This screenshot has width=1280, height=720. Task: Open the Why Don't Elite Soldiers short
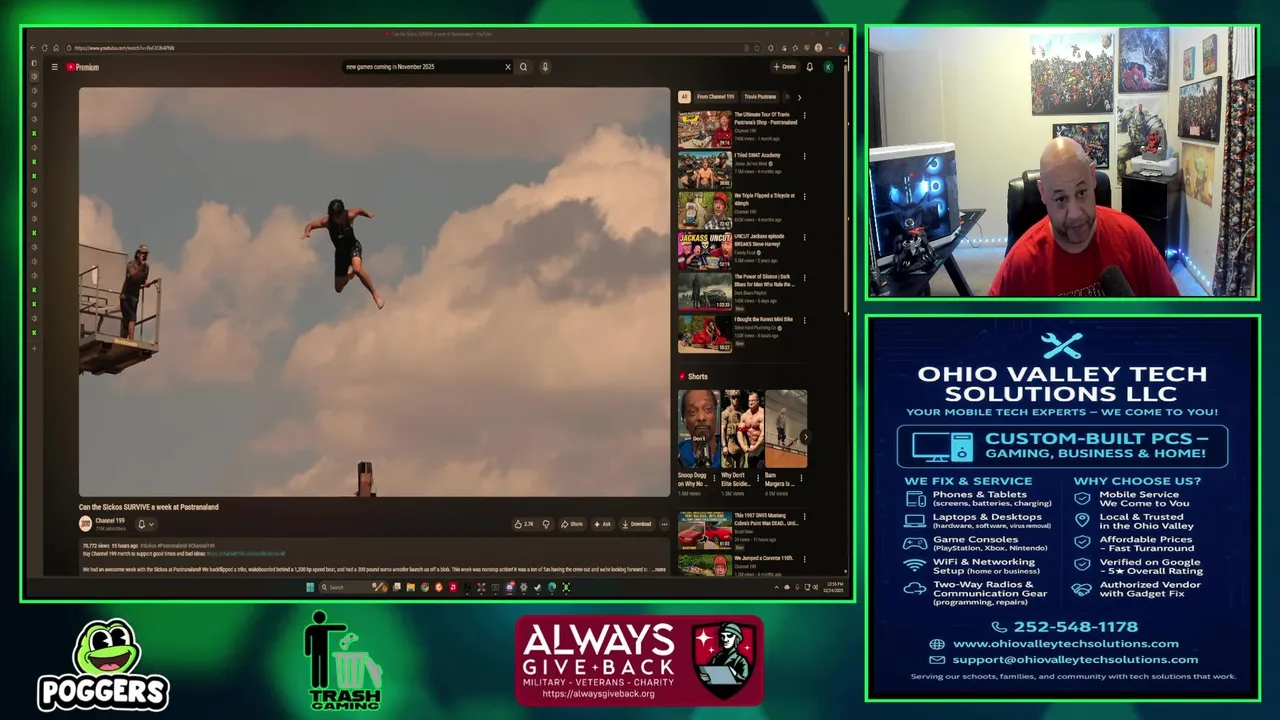(x=742, y=429)
